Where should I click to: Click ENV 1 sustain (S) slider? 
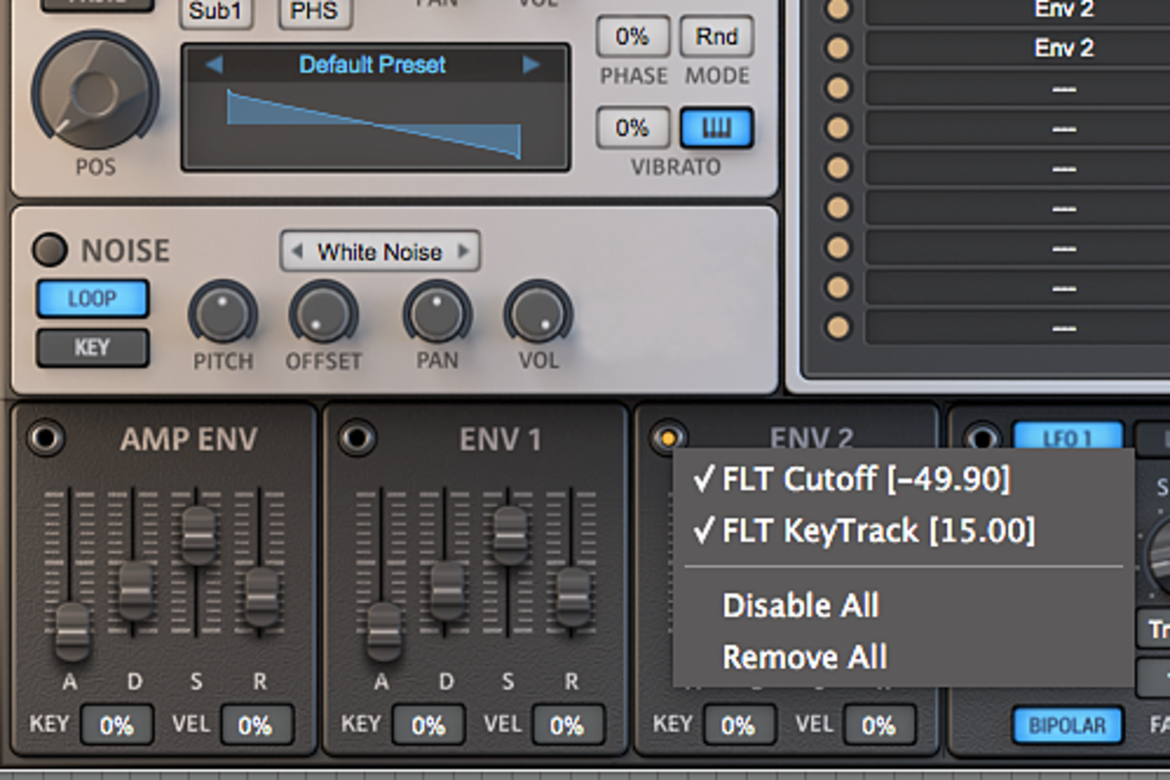(x=510, y=534)
